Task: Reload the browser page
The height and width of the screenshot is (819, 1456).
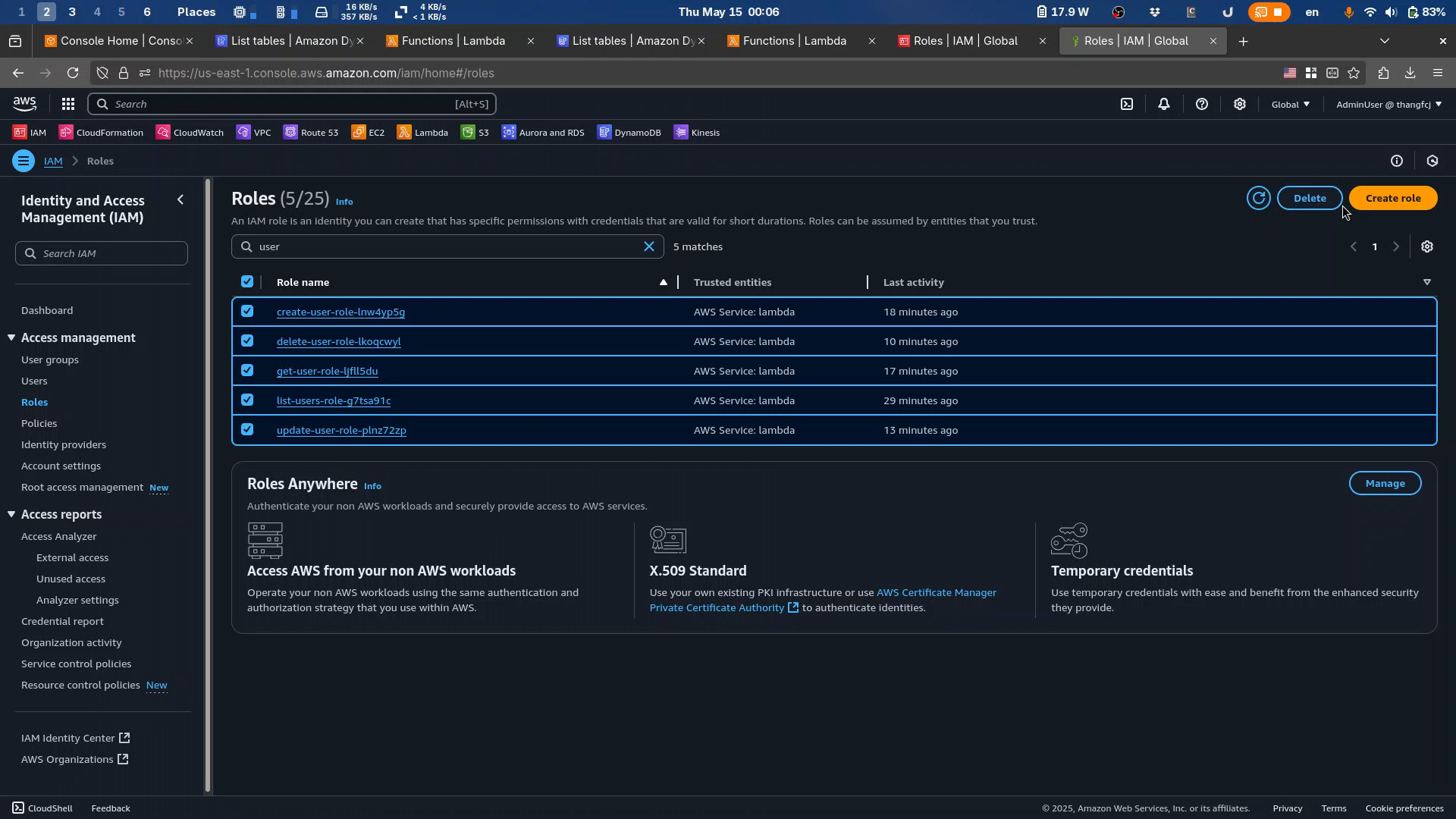Action: (73, 73)
